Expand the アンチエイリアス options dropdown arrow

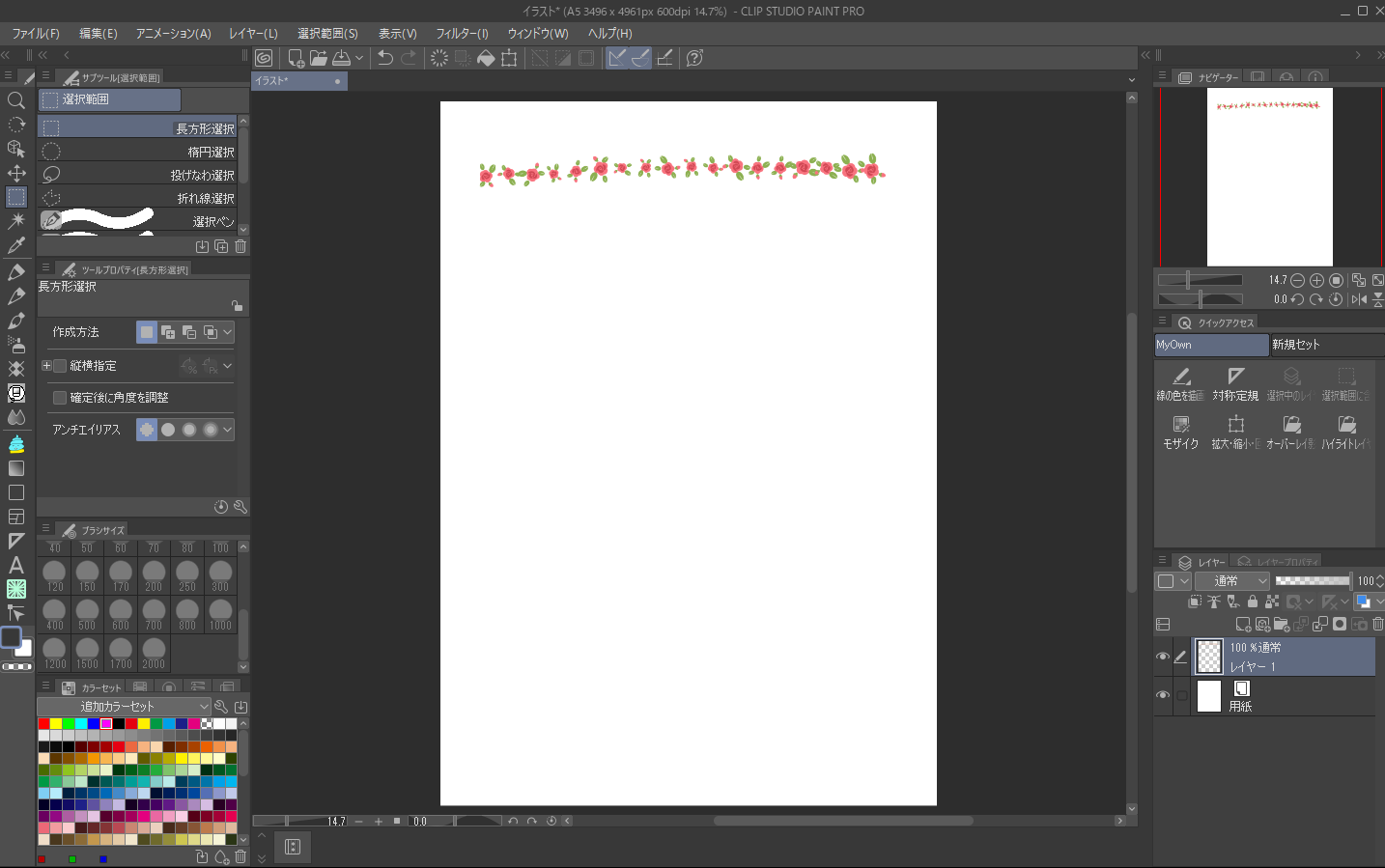coord(228,430)
